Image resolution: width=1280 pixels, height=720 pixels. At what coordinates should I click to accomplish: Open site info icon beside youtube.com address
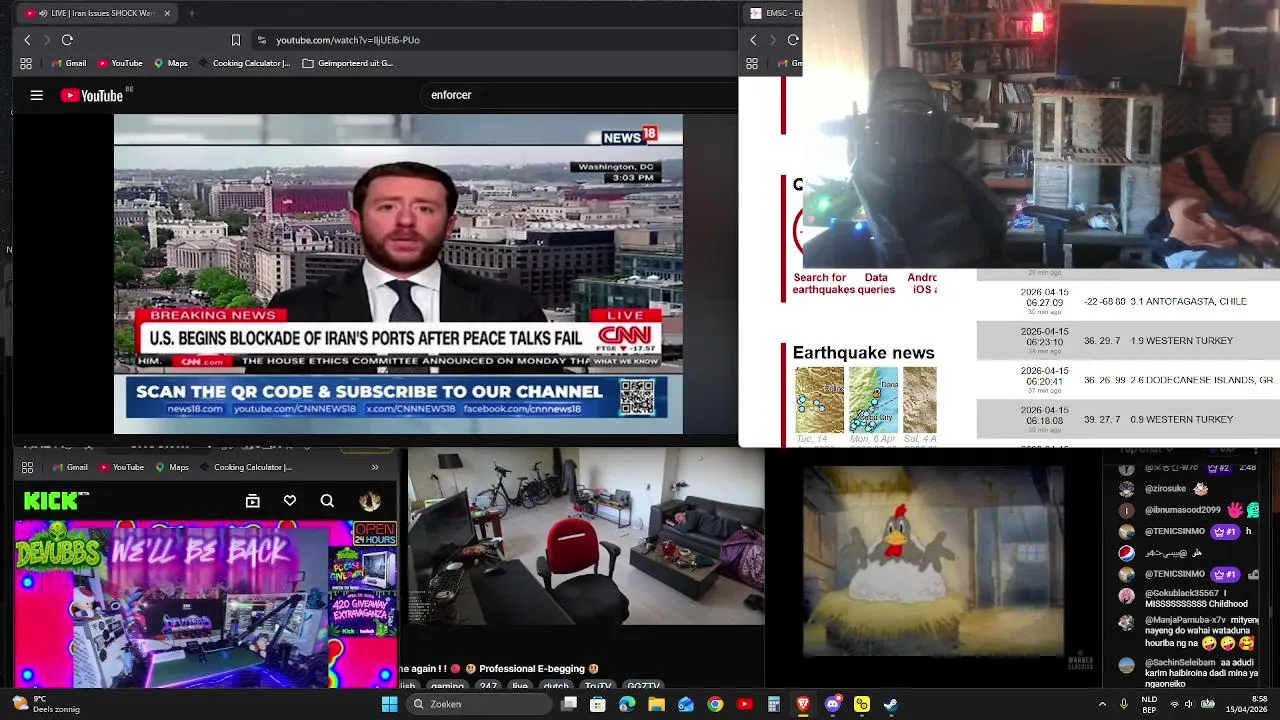point(262,40)
